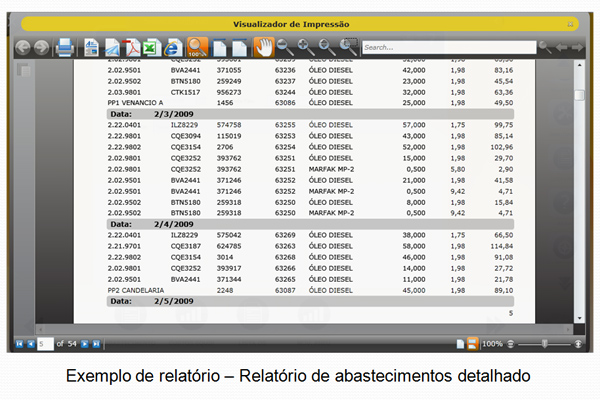The height and width of the screenshot is (400, 600).
Task: Export the report to PDF
Action: coord(132,47)
